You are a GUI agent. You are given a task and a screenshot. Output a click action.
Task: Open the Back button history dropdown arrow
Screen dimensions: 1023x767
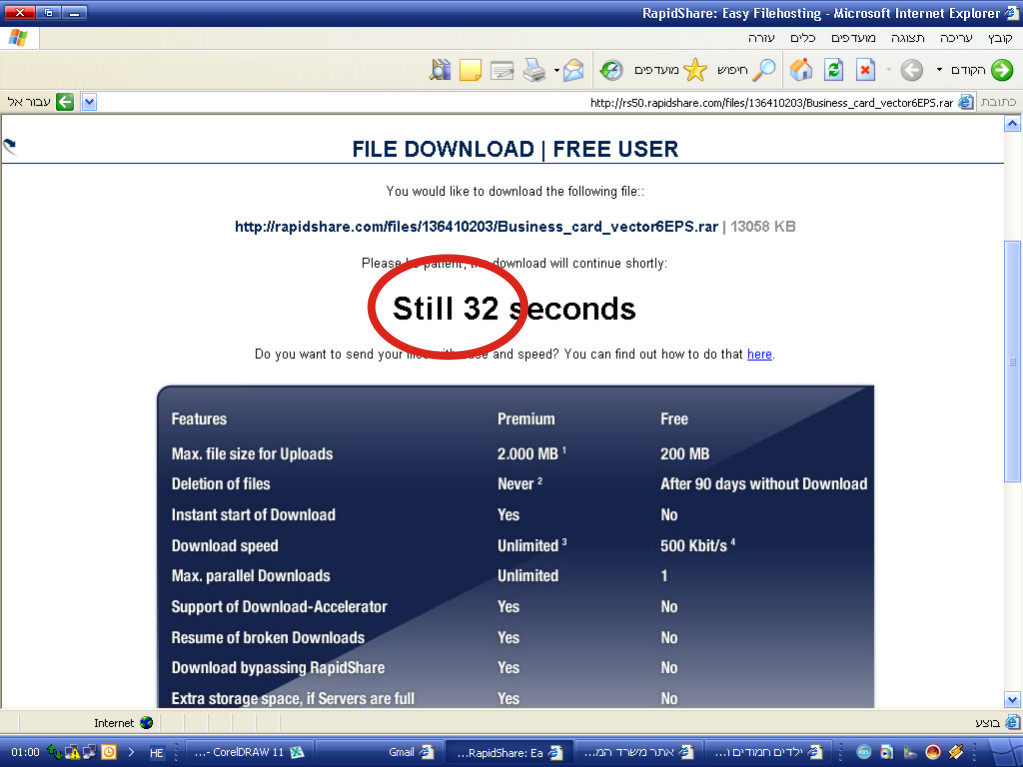[939, 70]
